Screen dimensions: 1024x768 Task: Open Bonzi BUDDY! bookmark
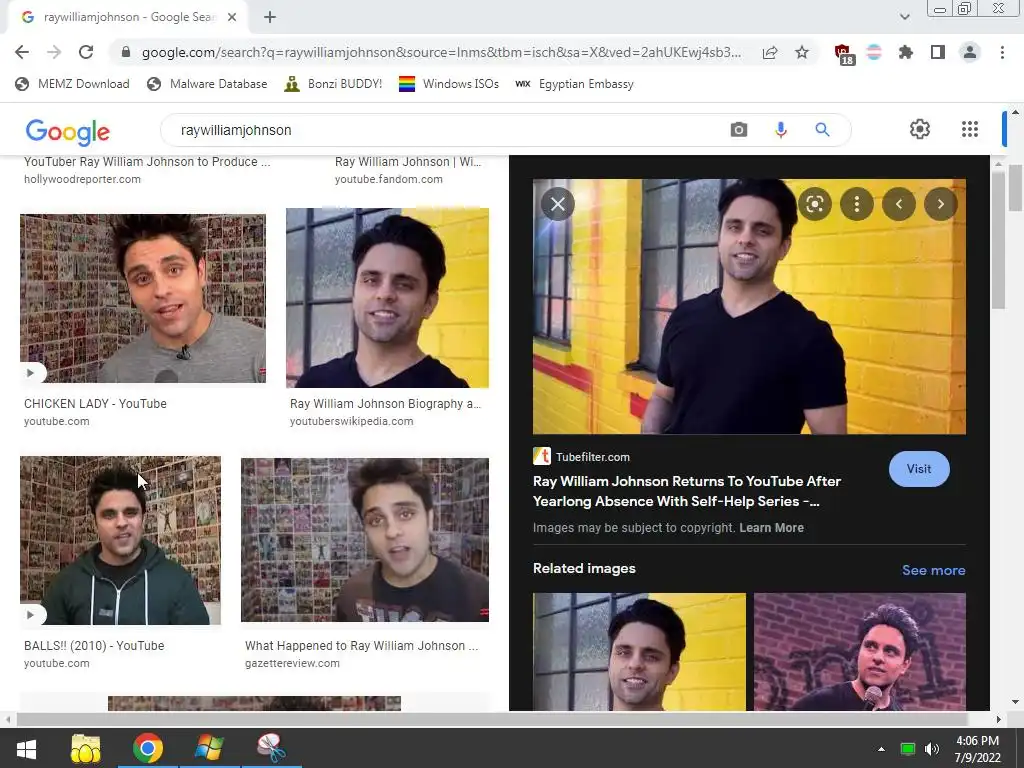coord(333,84)
